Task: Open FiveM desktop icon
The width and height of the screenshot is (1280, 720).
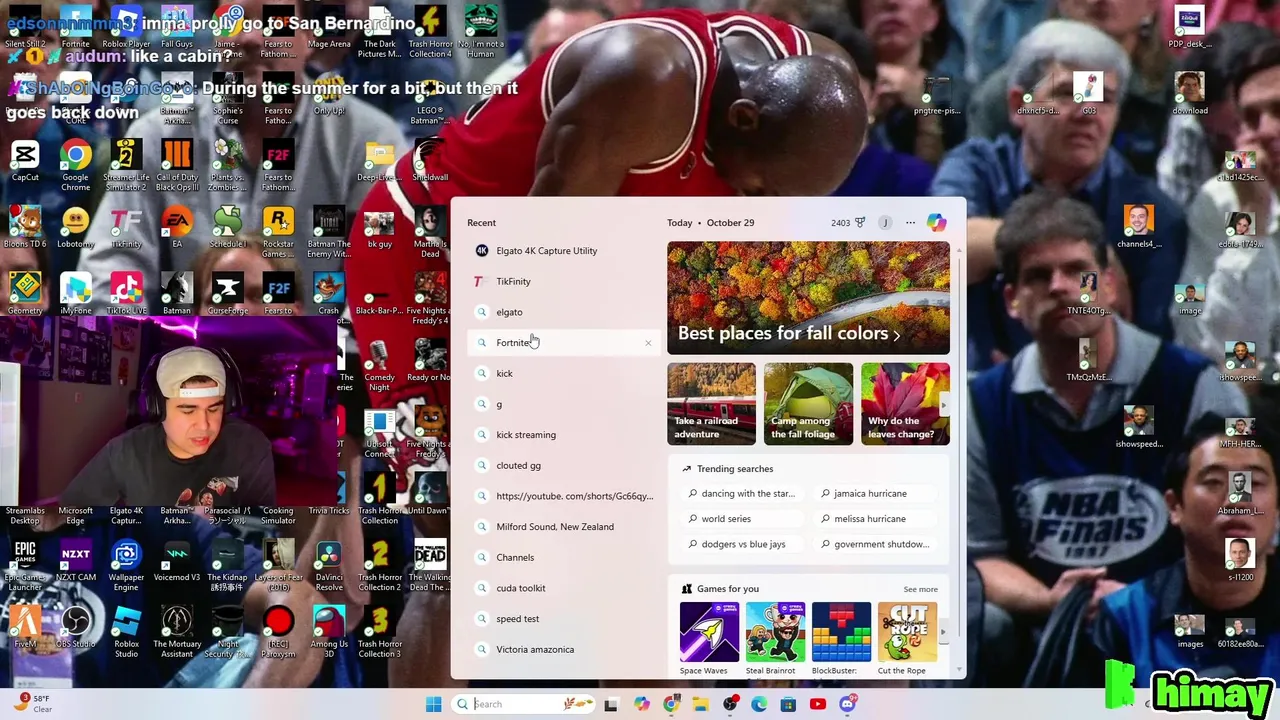Action: pos(25,627)
